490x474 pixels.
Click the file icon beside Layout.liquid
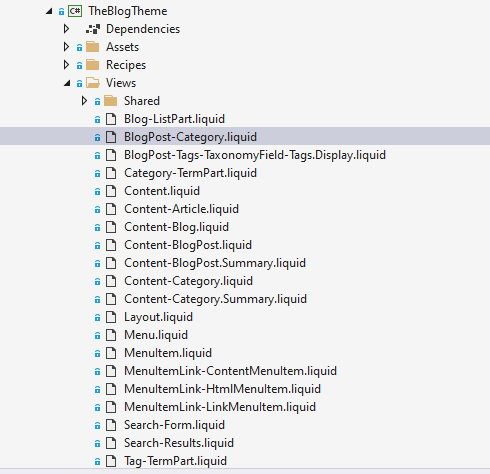111,317
